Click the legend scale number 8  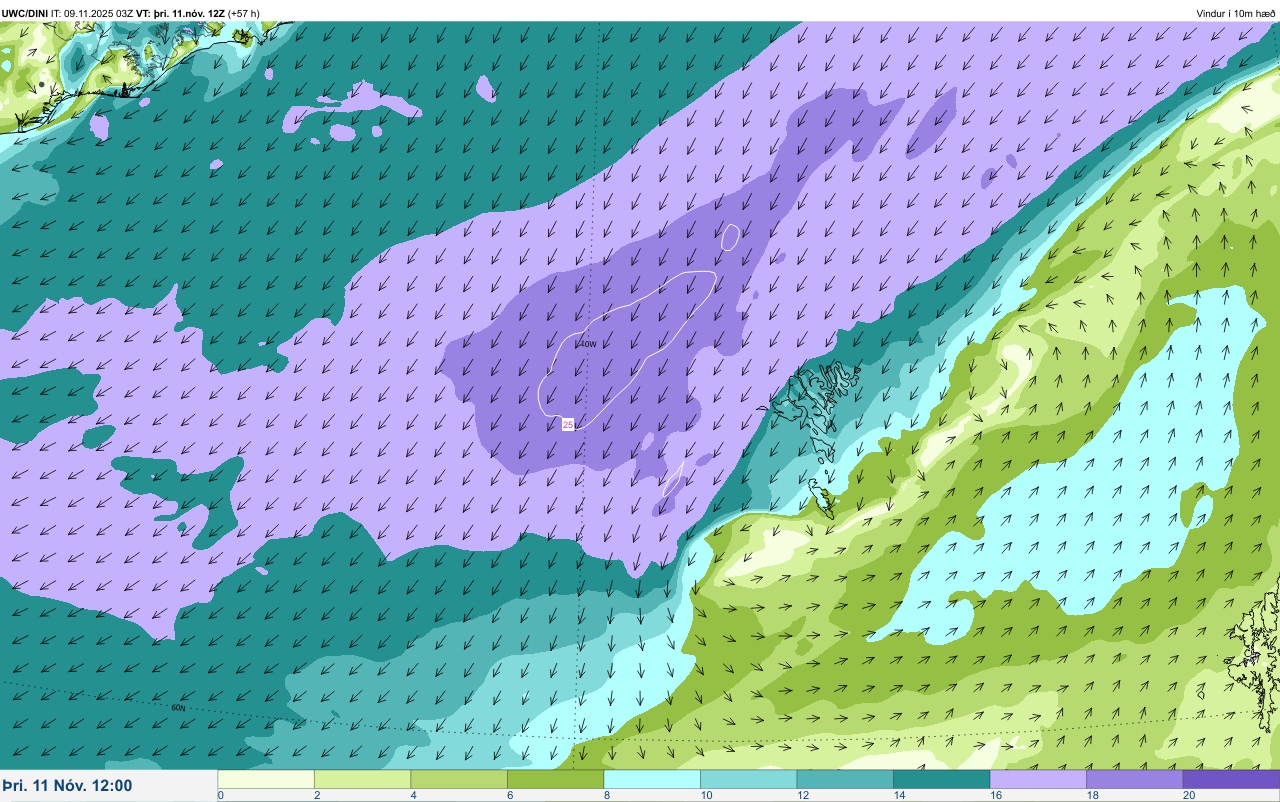tap(606, 795)
